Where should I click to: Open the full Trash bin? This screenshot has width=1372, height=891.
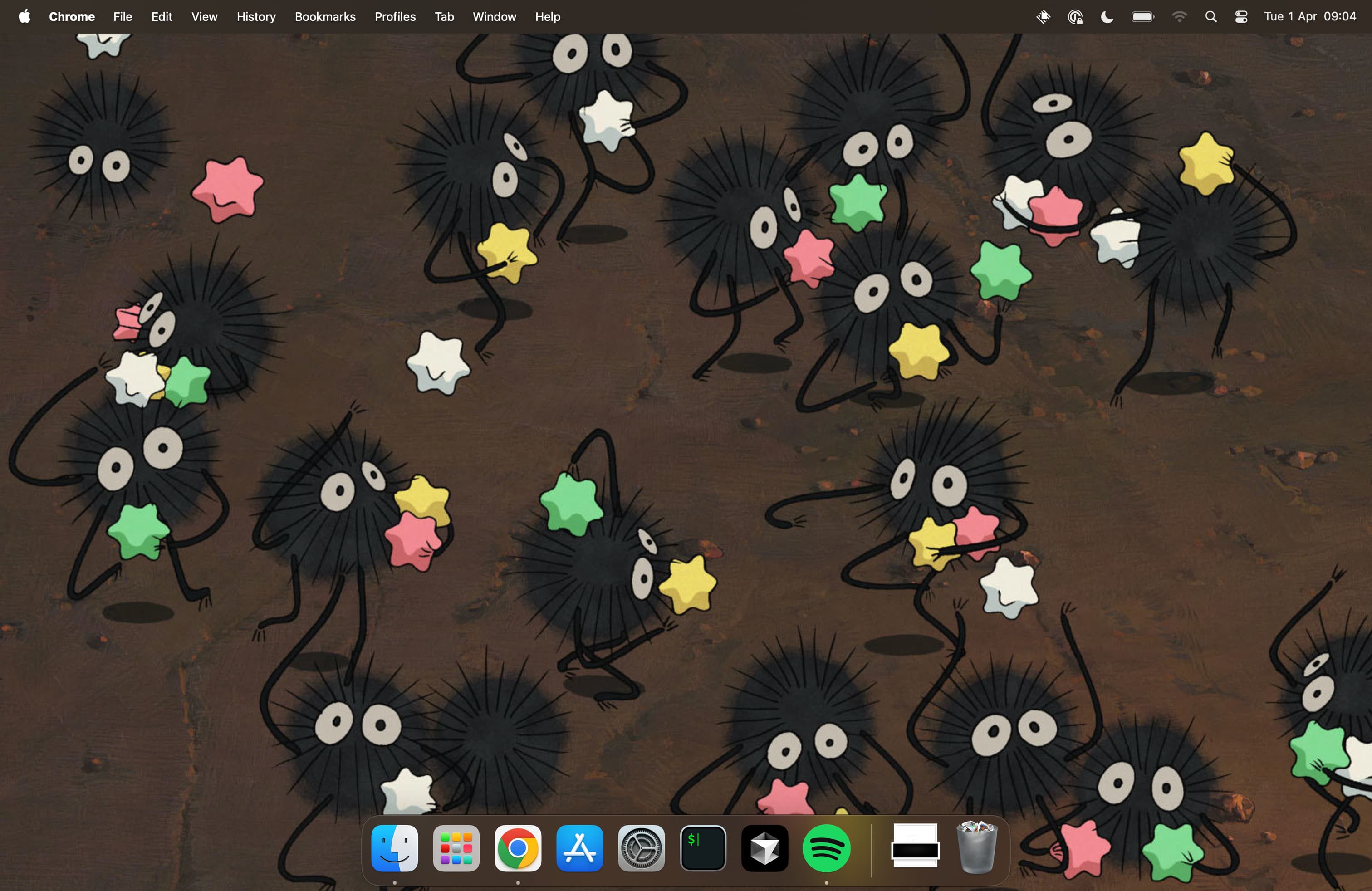[976, 848]
